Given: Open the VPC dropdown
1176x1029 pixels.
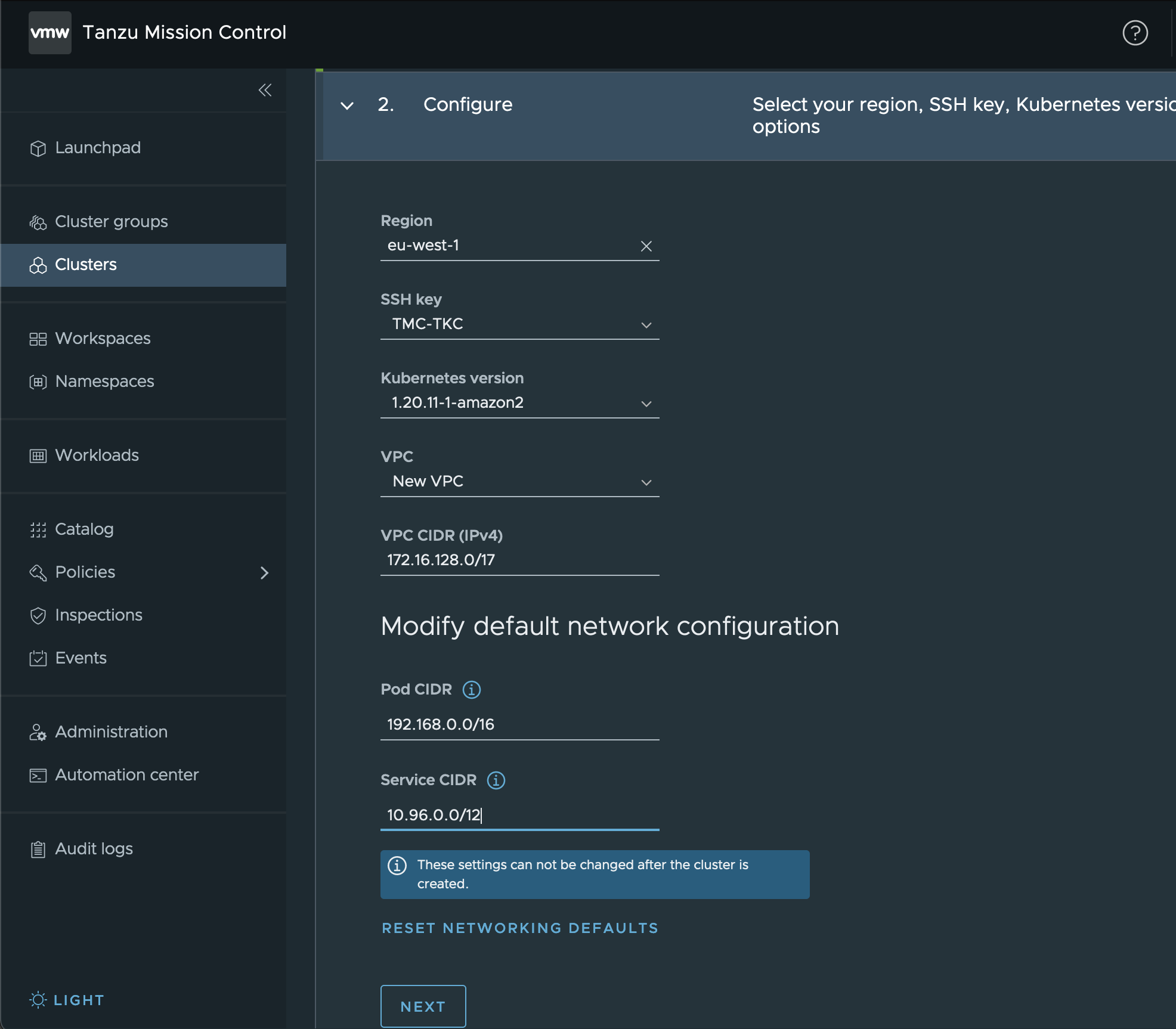Looking at the screenshot, I should point(520,482).
